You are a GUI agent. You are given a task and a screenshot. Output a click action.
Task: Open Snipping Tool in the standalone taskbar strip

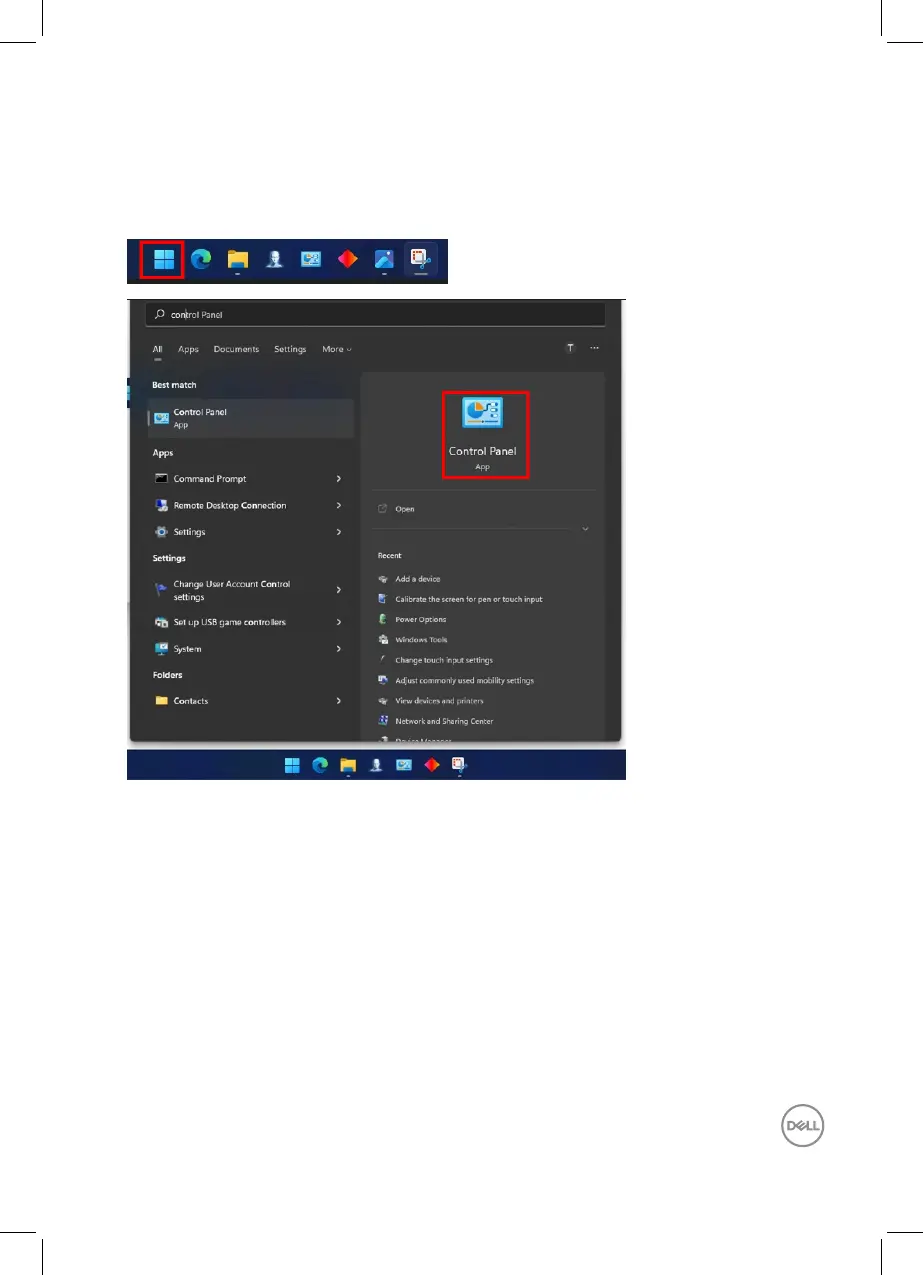[x=420, y=261]
